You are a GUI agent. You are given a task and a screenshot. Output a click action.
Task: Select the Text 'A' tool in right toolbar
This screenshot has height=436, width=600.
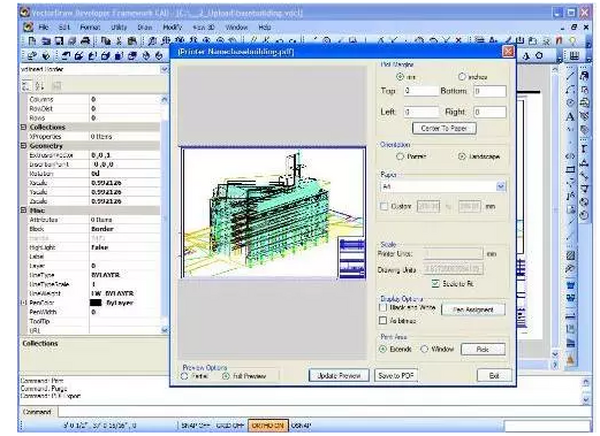pyautogui.click(x=571, y=117)
